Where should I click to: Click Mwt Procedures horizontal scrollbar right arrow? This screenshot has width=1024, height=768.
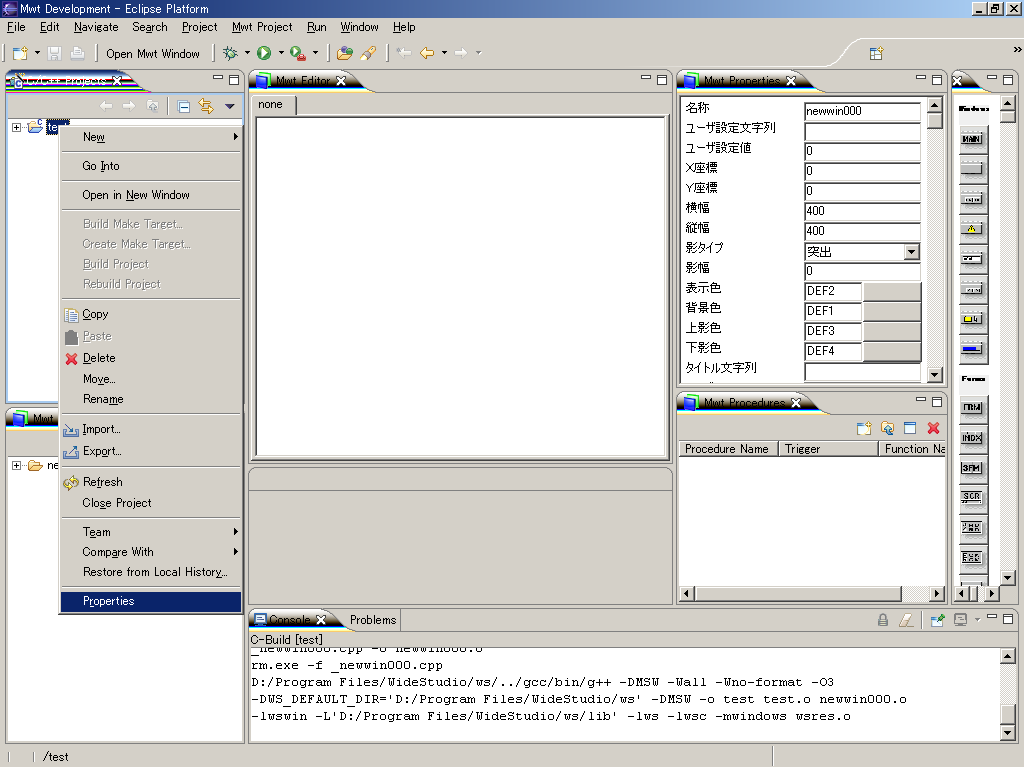pyautogui.click(x=937, y=594)
